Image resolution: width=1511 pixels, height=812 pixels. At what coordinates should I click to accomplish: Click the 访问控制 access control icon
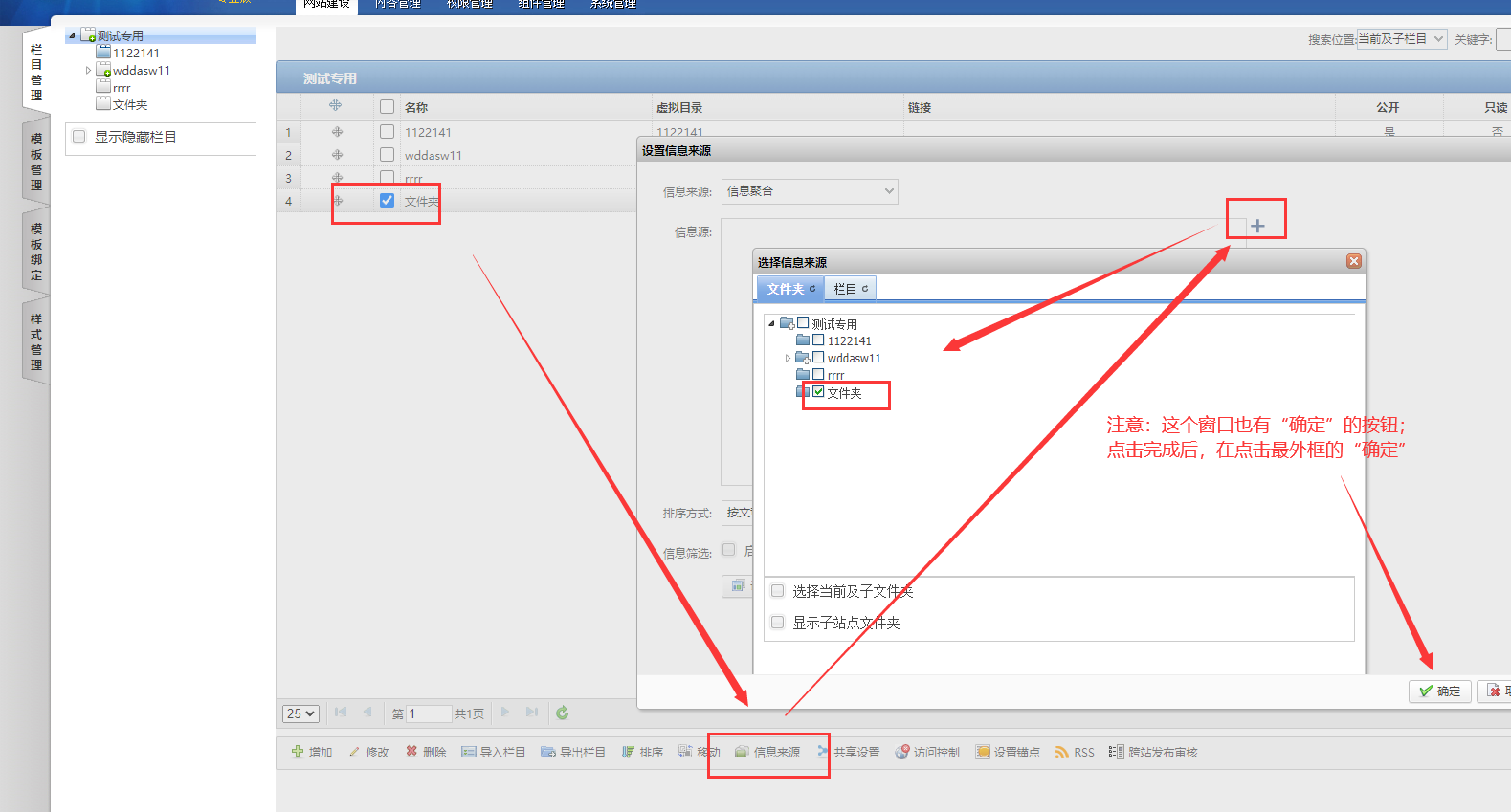[x=901, y=753]
